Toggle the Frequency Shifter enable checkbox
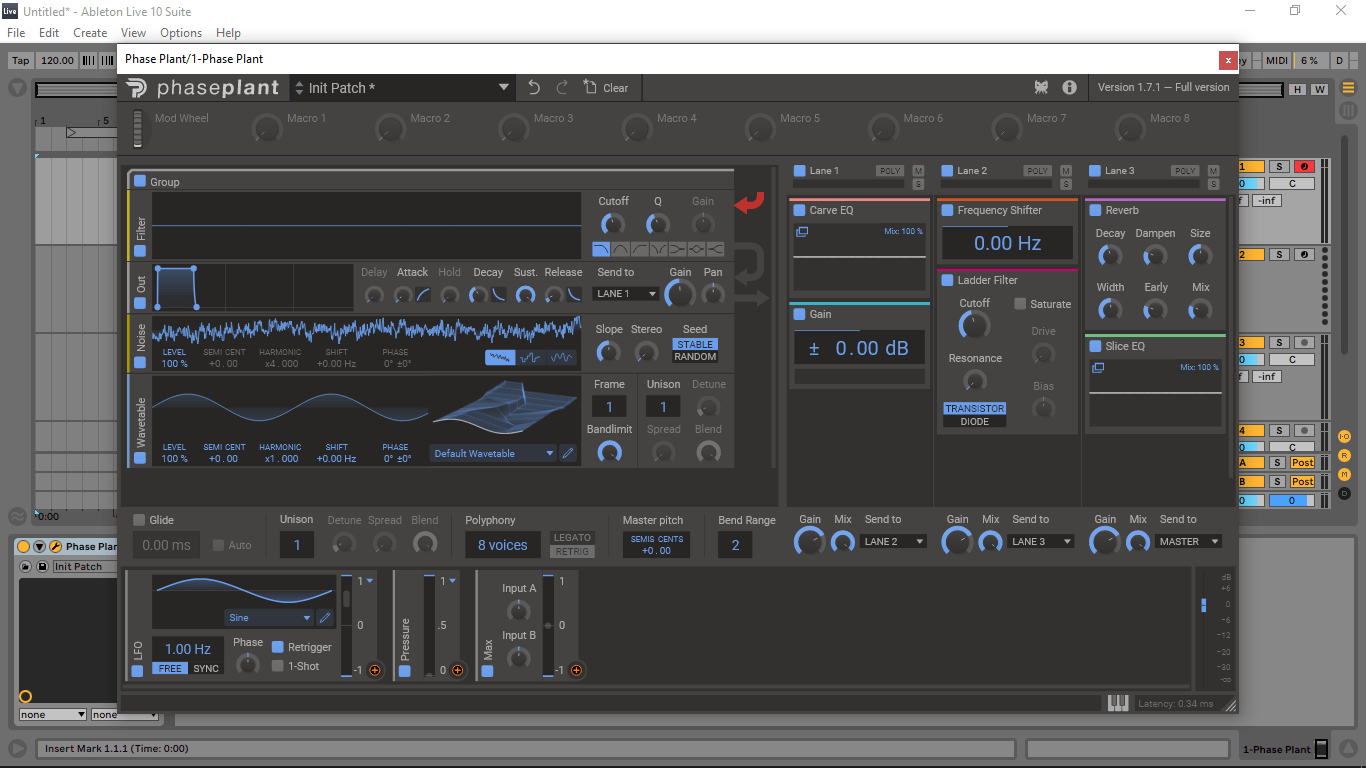 pyautogui.click(x=947, y=210)
